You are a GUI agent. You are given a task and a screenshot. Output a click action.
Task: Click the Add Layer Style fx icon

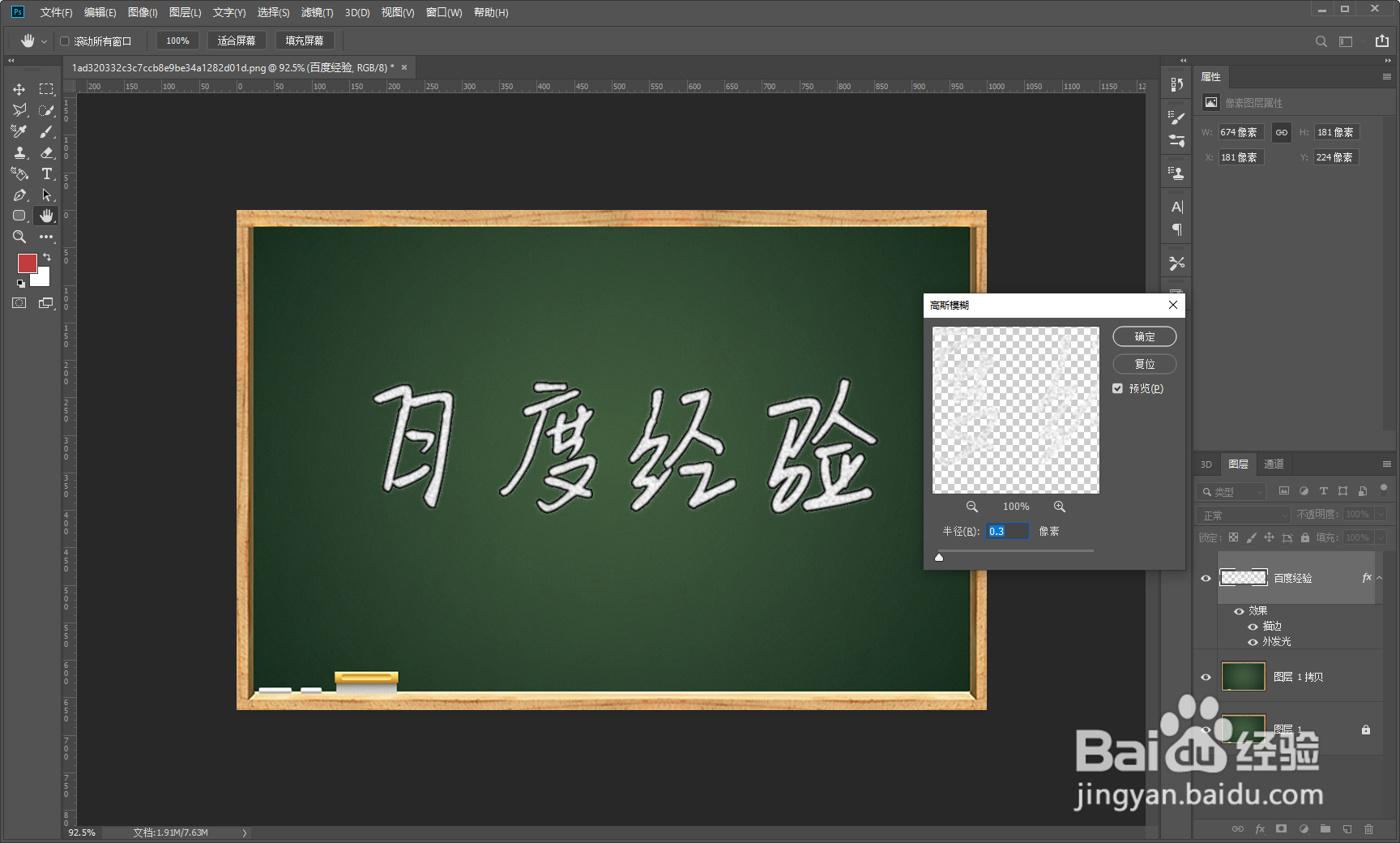[x=1260, y=829]
